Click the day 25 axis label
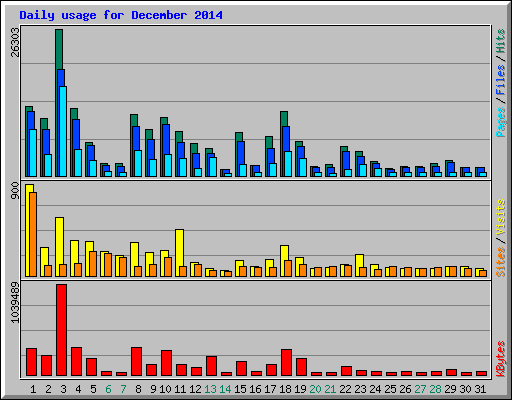Image resolution: width=512 pixels, height=400 pixels. pos(390,389)
